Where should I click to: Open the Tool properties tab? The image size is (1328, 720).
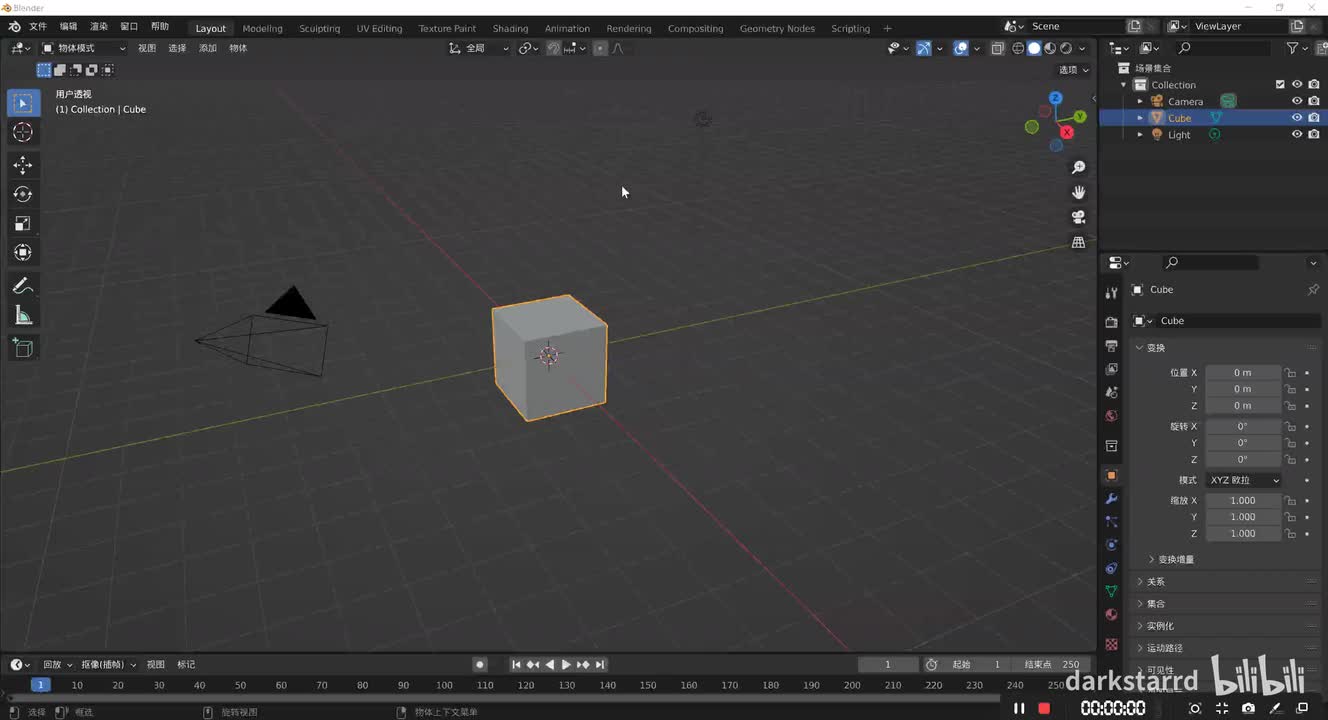[x=1111, y=292]
